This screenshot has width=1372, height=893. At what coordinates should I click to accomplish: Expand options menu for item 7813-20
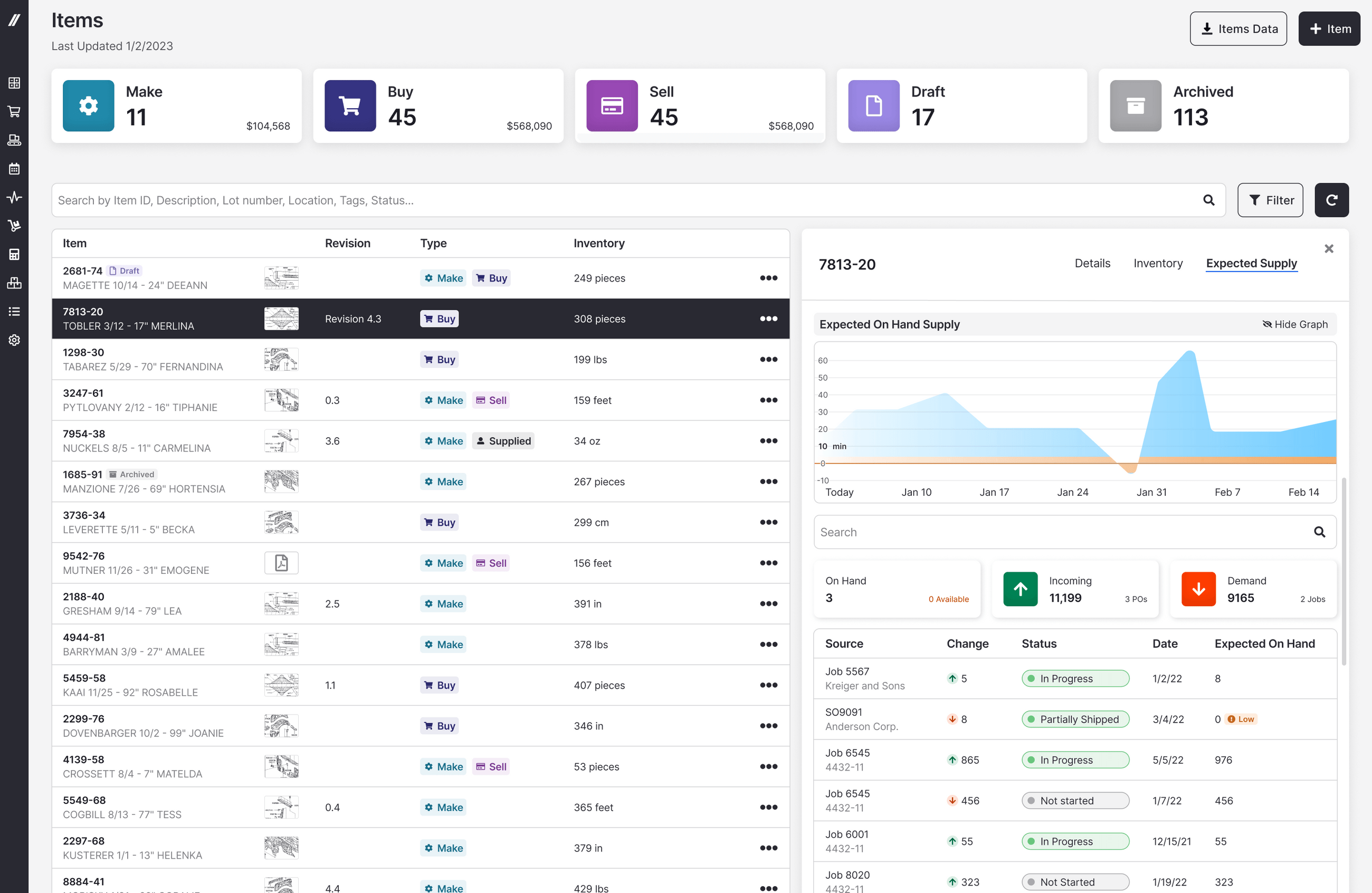tap(768, 318)
